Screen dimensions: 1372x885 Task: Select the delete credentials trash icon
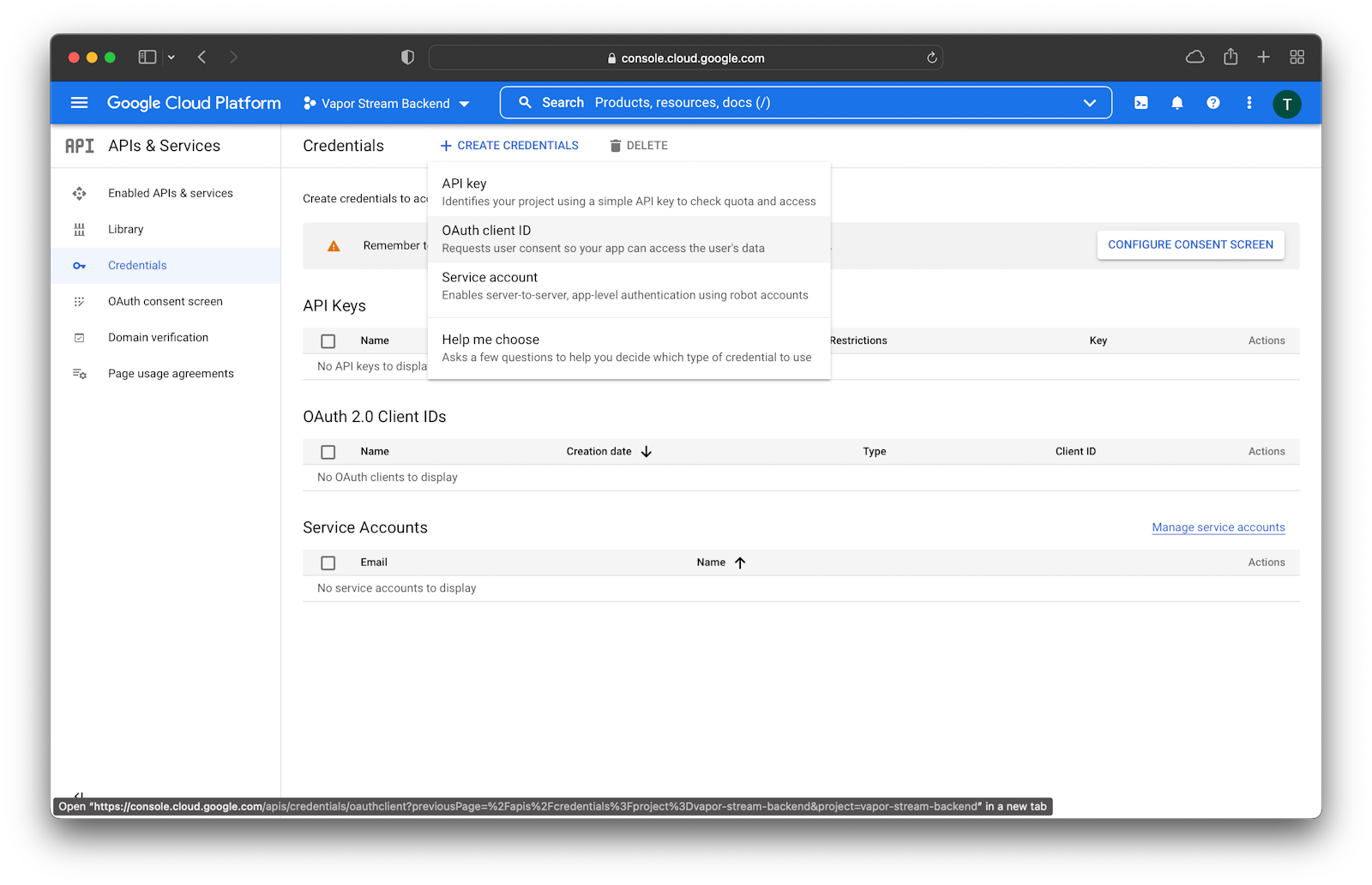[x=615, y=145]
